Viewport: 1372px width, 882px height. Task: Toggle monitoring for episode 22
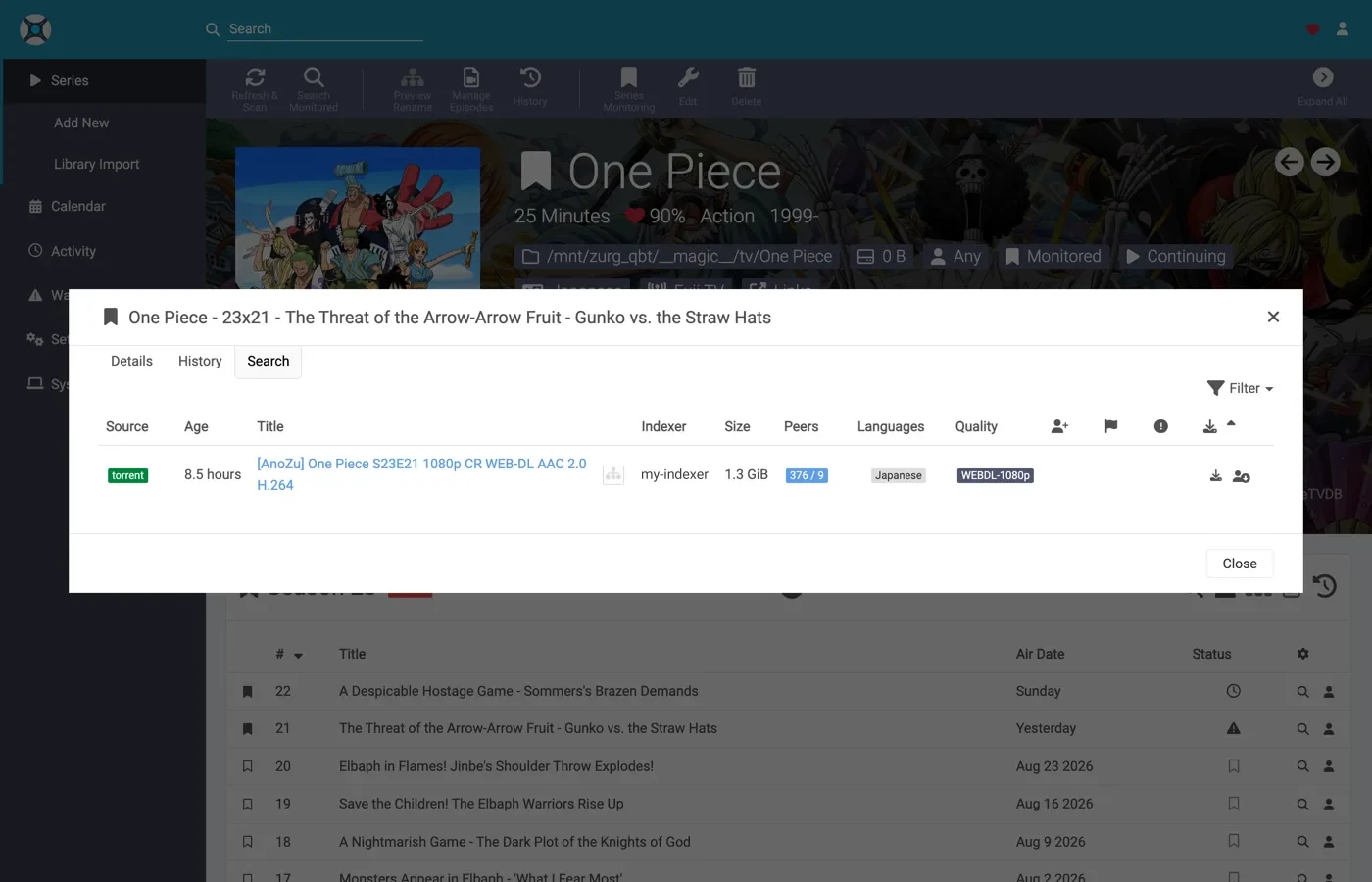point(247,692)
